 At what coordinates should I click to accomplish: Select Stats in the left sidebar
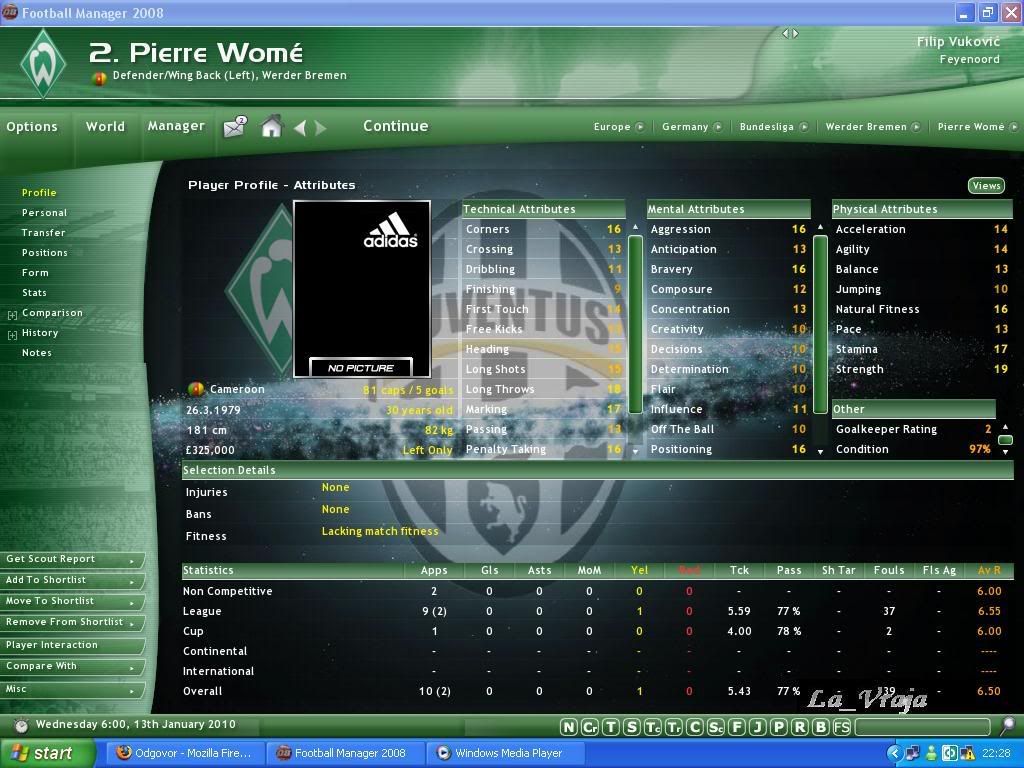click(x=34, y=293)
